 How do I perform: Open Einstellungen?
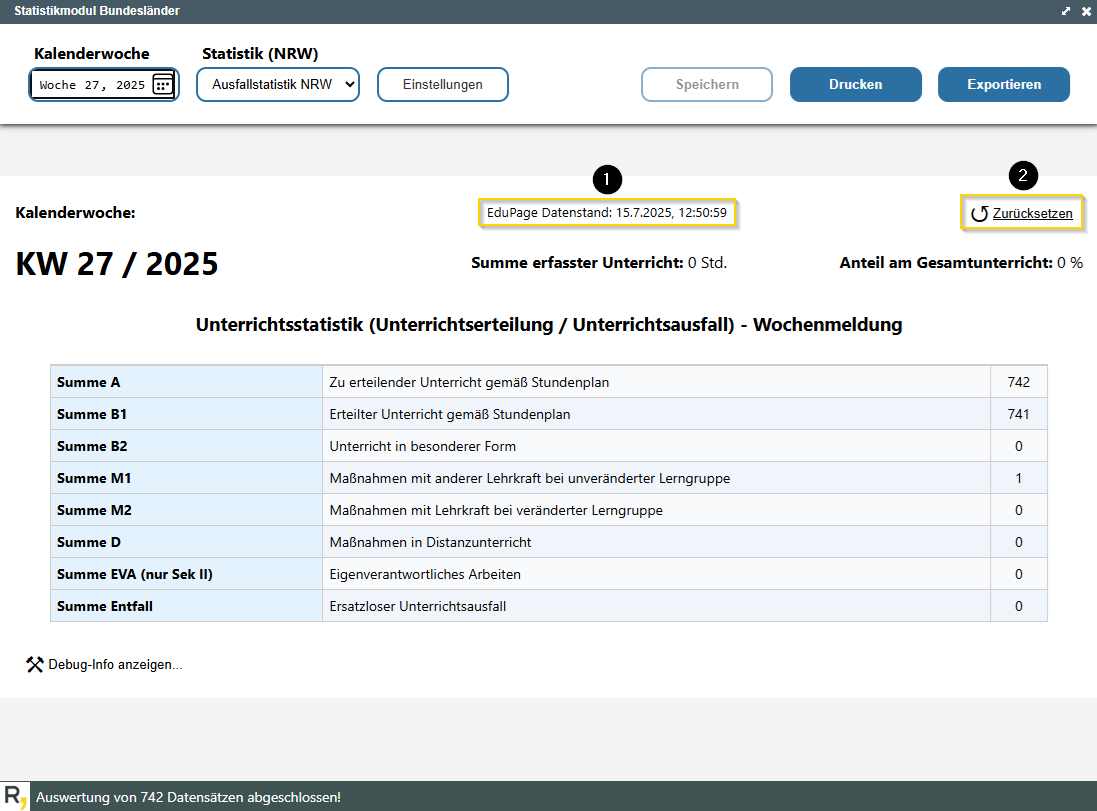443,85
